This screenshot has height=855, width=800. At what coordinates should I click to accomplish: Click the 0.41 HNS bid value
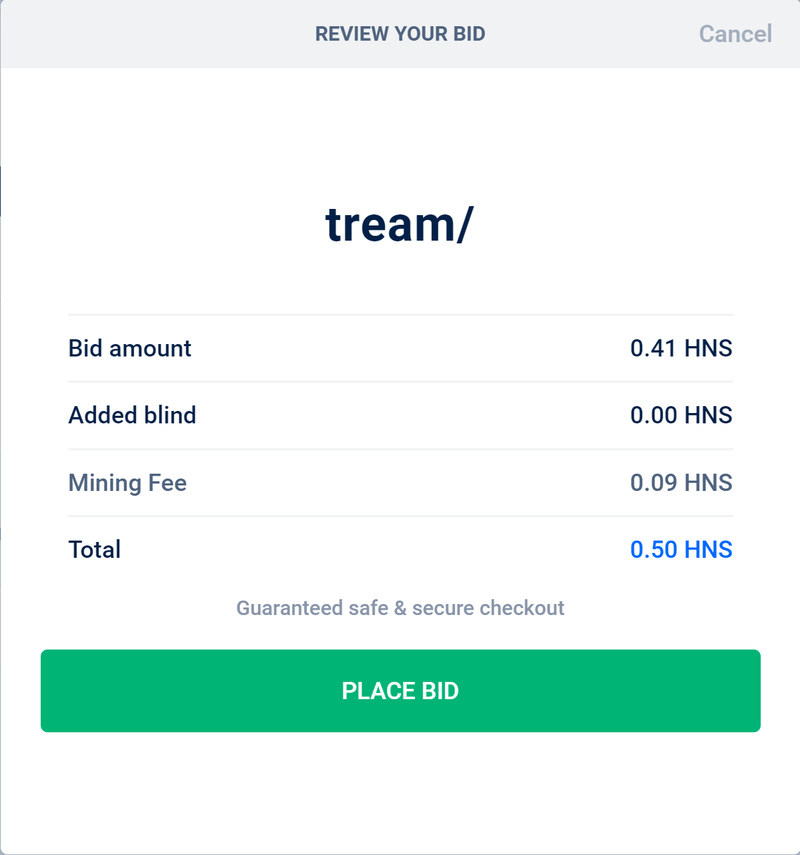(680, 348)
